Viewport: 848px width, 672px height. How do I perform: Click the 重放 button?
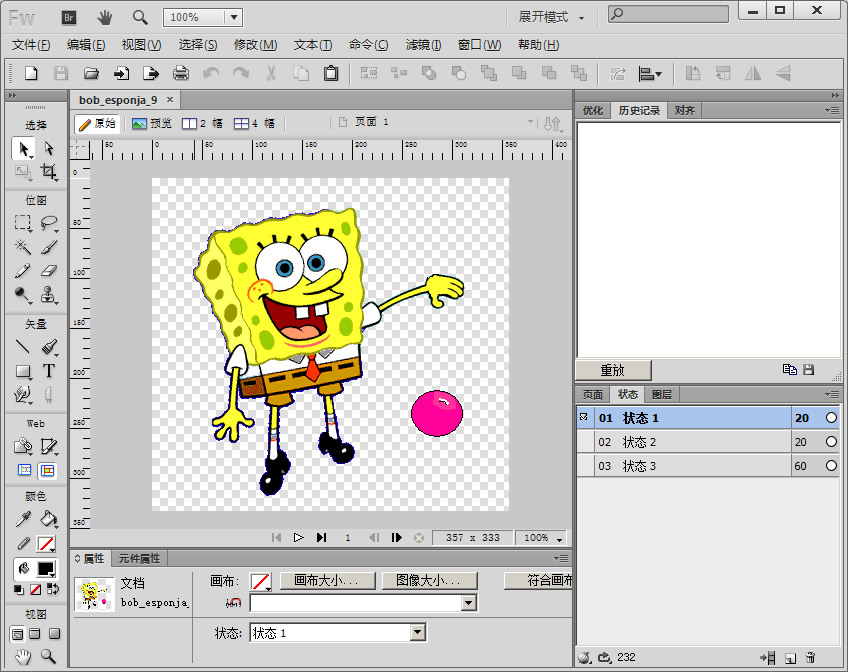click(613, 370)
